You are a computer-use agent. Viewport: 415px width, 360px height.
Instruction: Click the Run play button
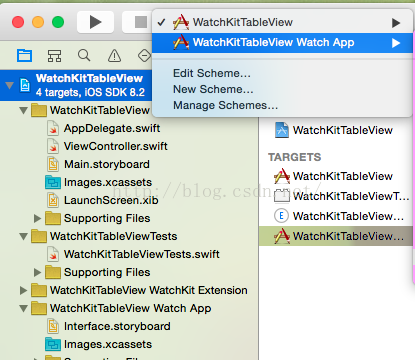coord(95,22)
